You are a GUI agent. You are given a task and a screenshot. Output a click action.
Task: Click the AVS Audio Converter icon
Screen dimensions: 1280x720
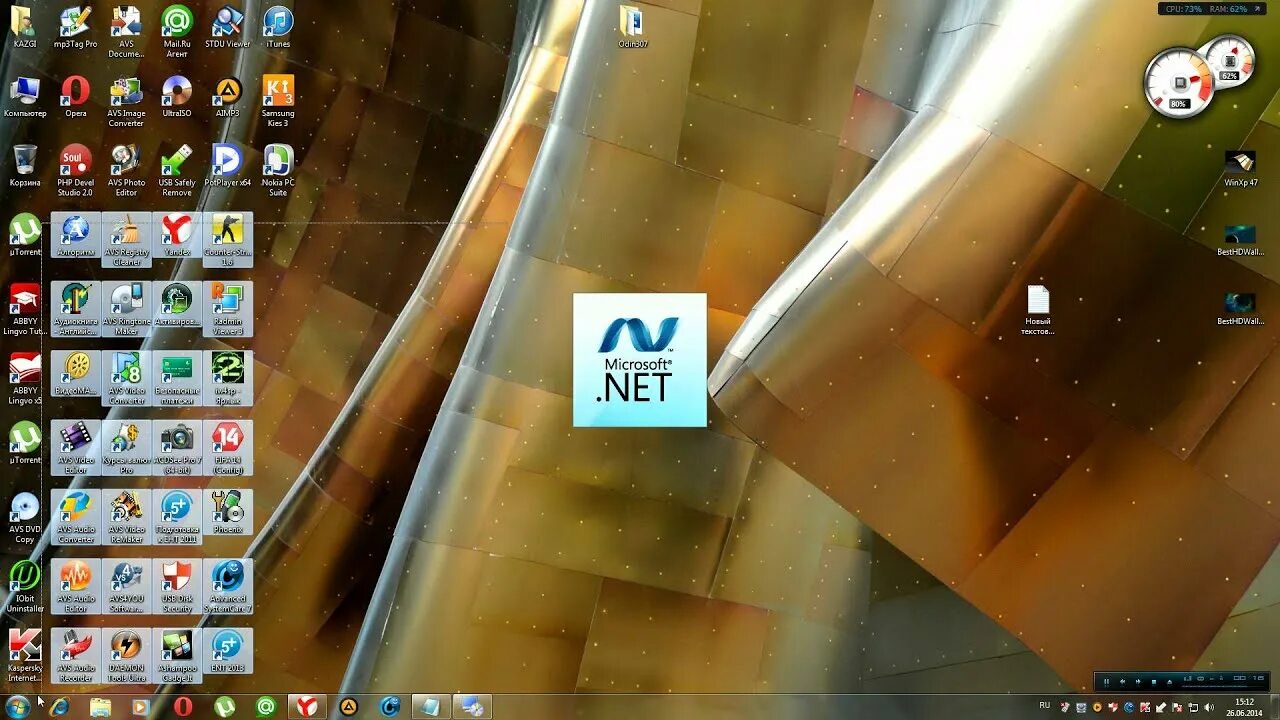[76, 518]
